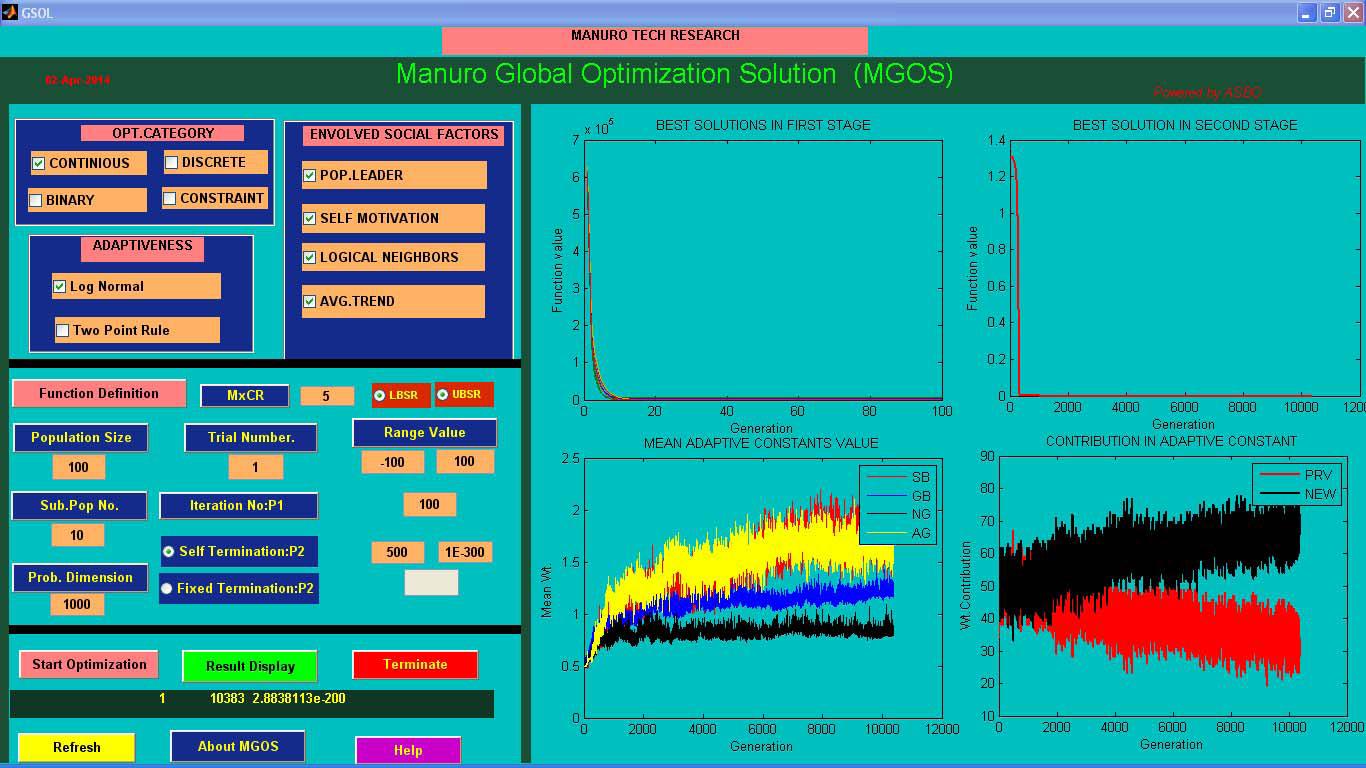Click the upper range field next to -100
1366x768 pixels.
465,461
